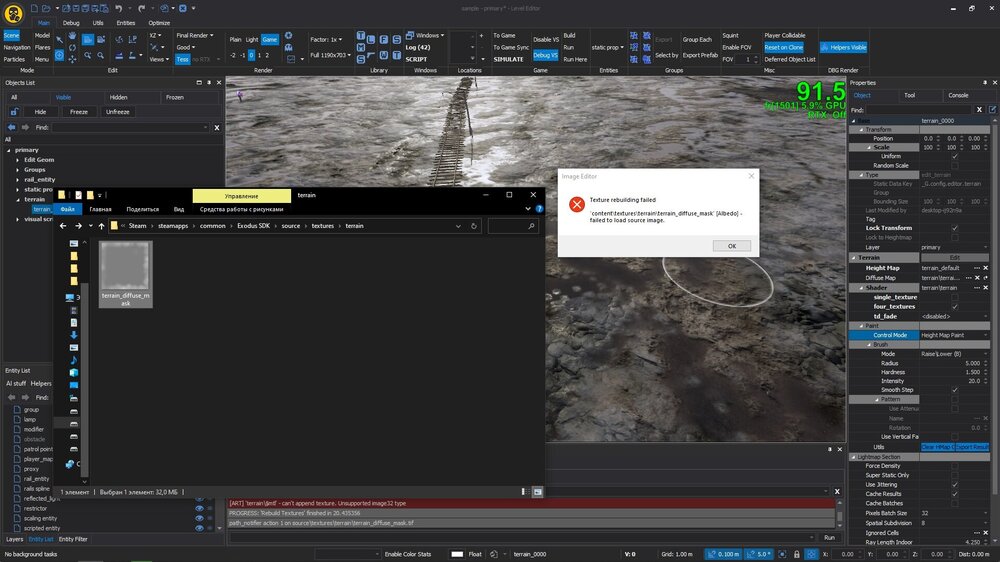
Task: Open the Final Render dropdown
Action: point(194,35)
